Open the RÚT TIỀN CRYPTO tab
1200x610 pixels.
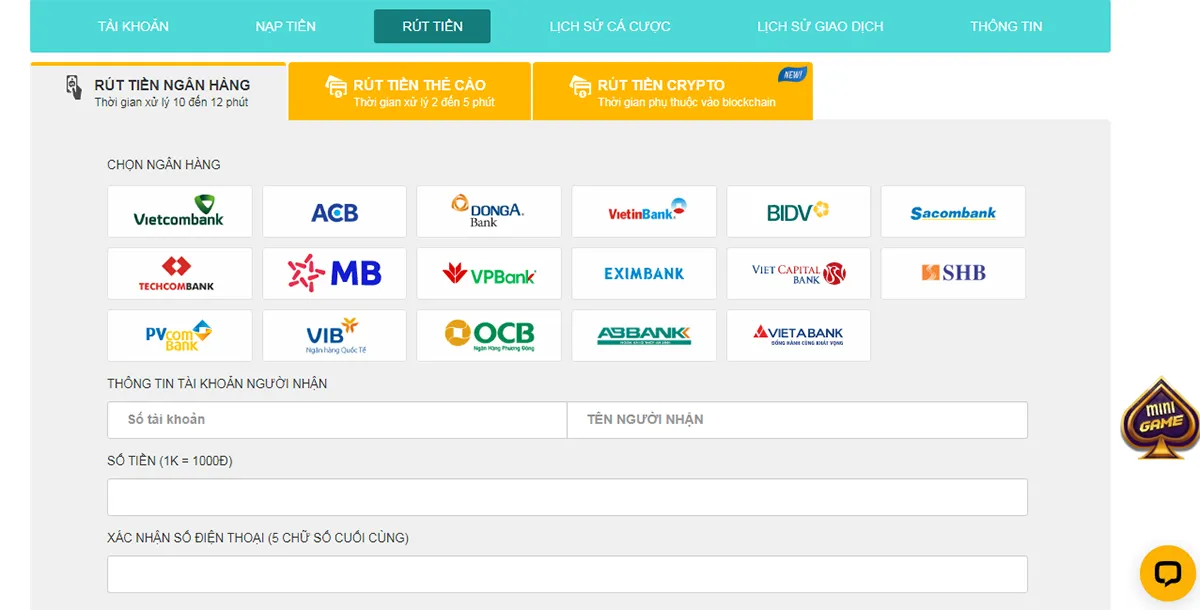673,92
